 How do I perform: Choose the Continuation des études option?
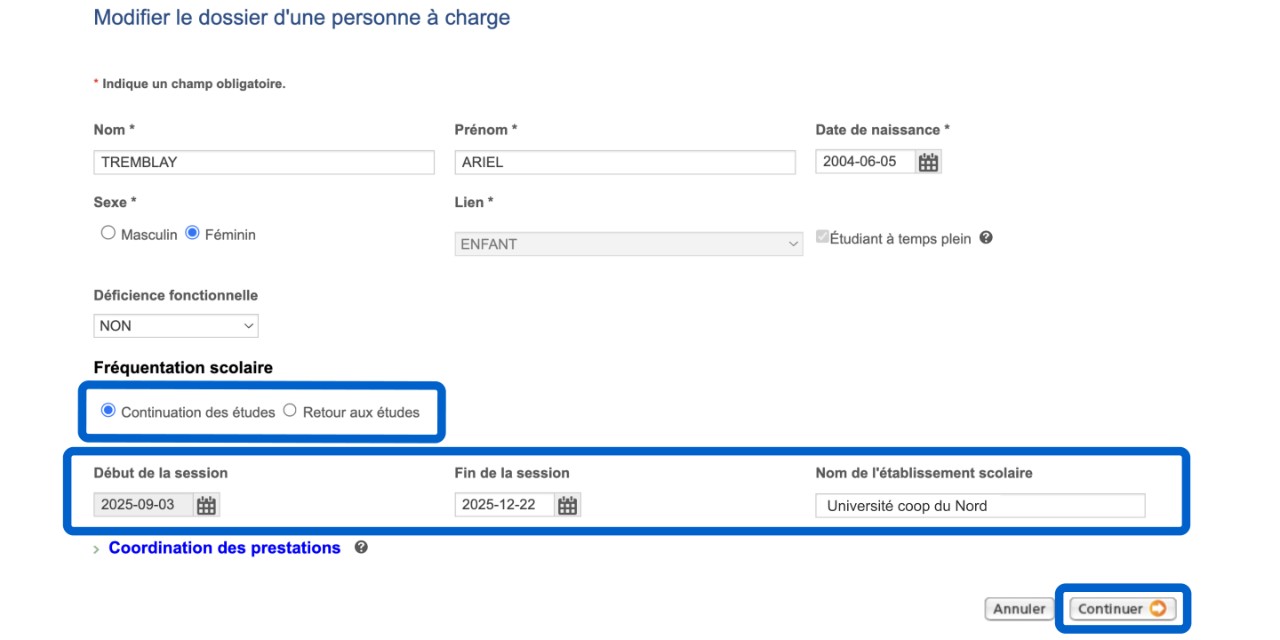tap(108, 410)
